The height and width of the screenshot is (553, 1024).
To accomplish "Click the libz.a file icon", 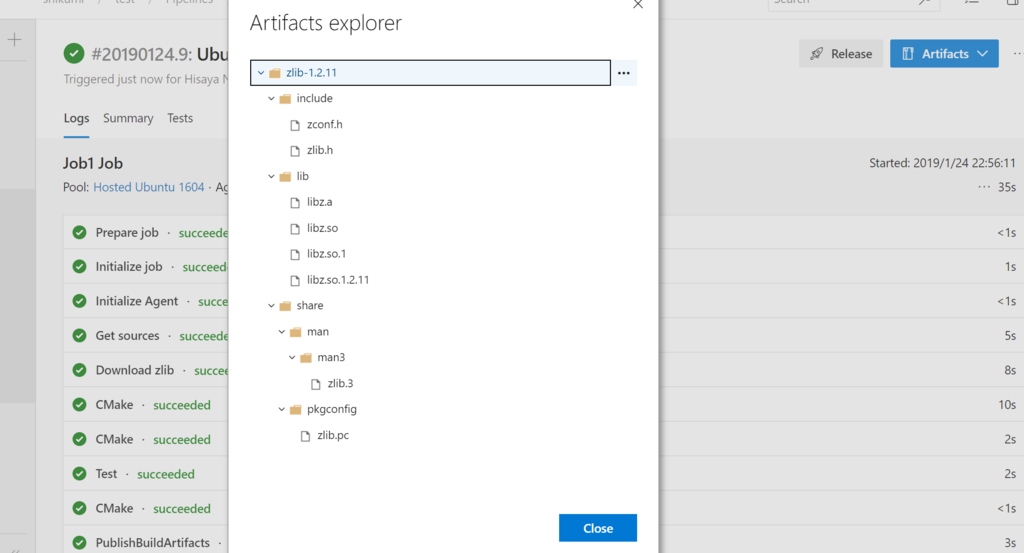I will pyautogui.click(x=295, y=202).
